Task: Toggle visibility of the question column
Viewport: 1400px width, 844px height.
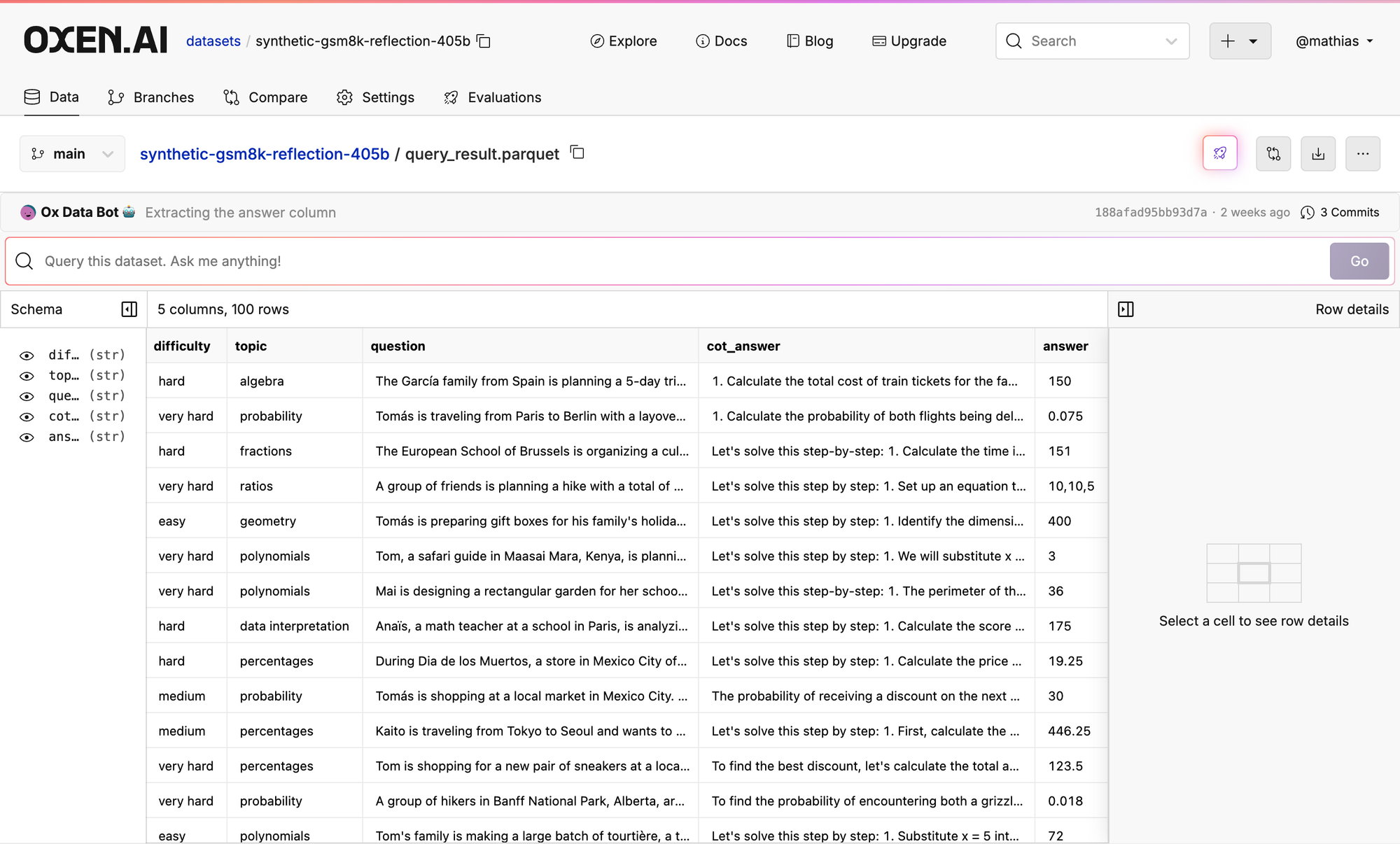Action: point(27,396)
